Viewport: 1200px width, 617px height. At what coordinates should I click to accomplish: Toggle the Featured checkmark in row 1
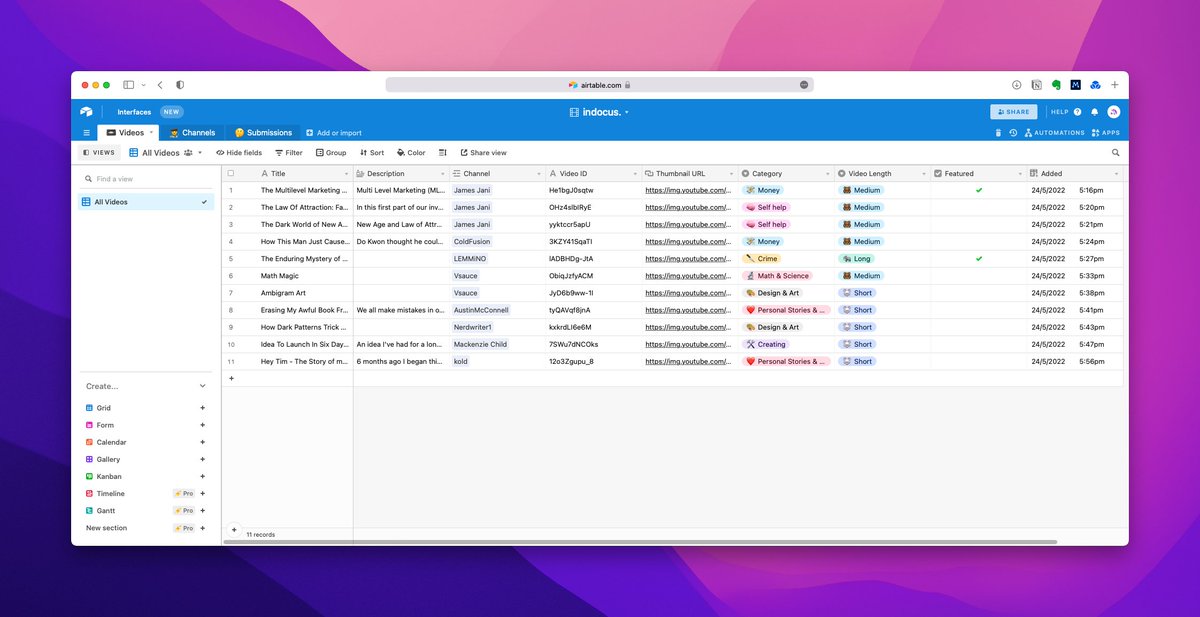click(x=979, y=190)
